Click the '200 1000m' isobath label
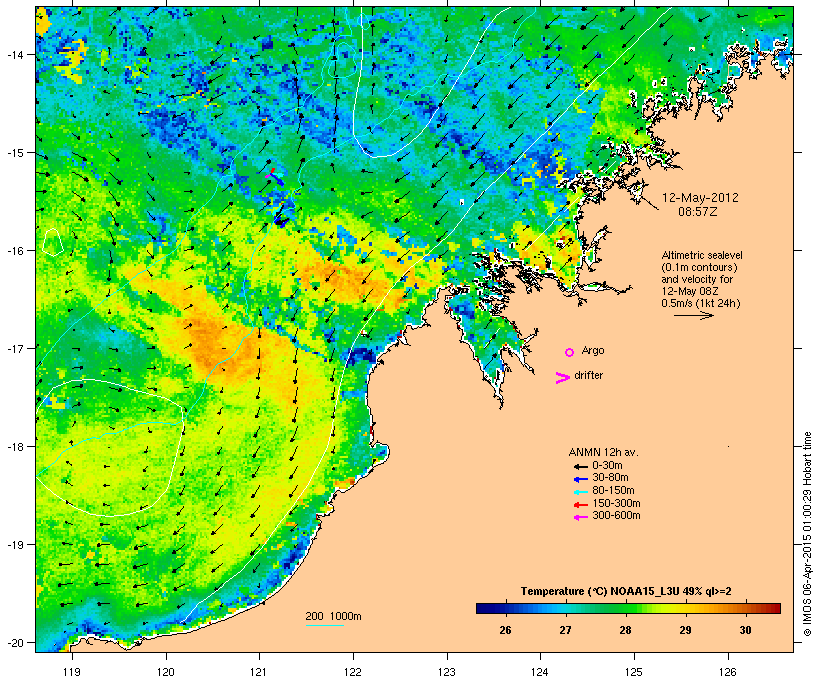The height and width of the screenshot is (680, 820). pos(333,616)
